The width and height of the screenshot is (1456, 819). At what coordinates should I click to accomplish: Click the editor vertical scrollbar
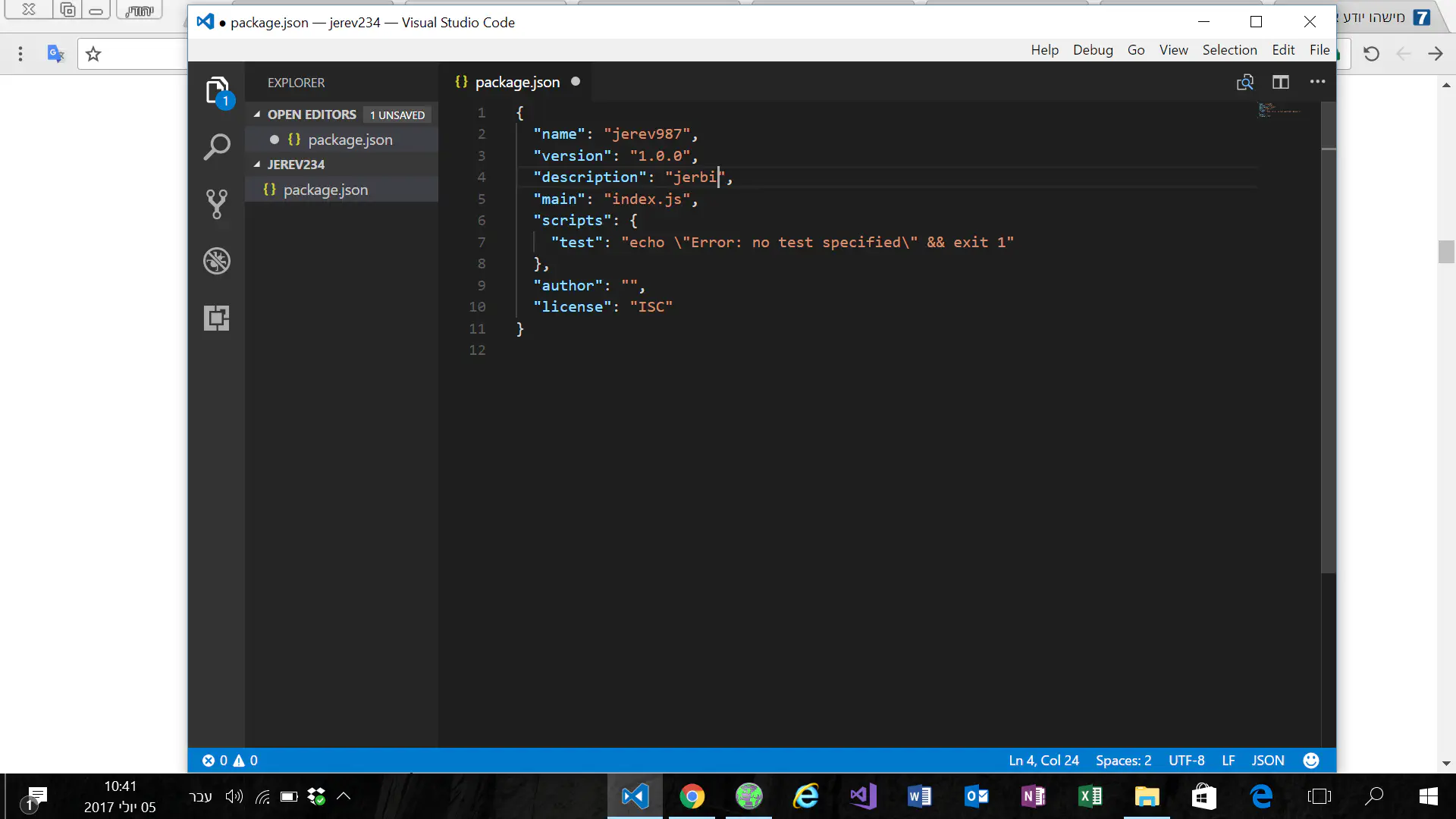1328,341
